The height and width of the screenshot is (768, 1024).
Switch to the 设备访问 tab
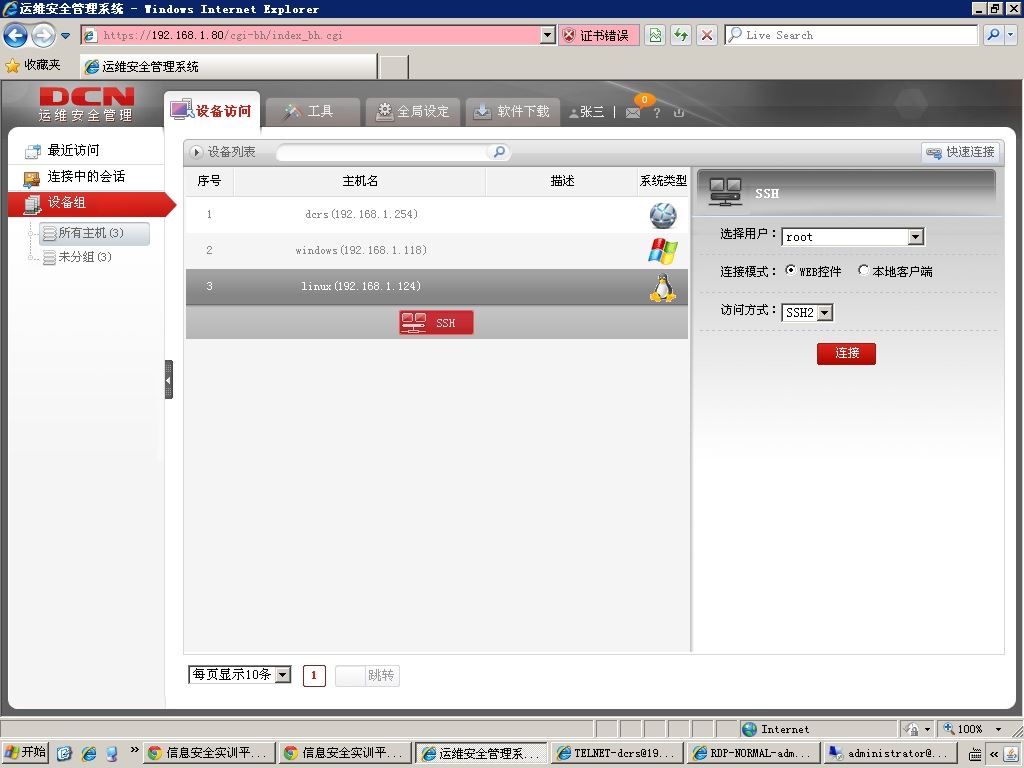pyautogui.click(x=212, y=110)
